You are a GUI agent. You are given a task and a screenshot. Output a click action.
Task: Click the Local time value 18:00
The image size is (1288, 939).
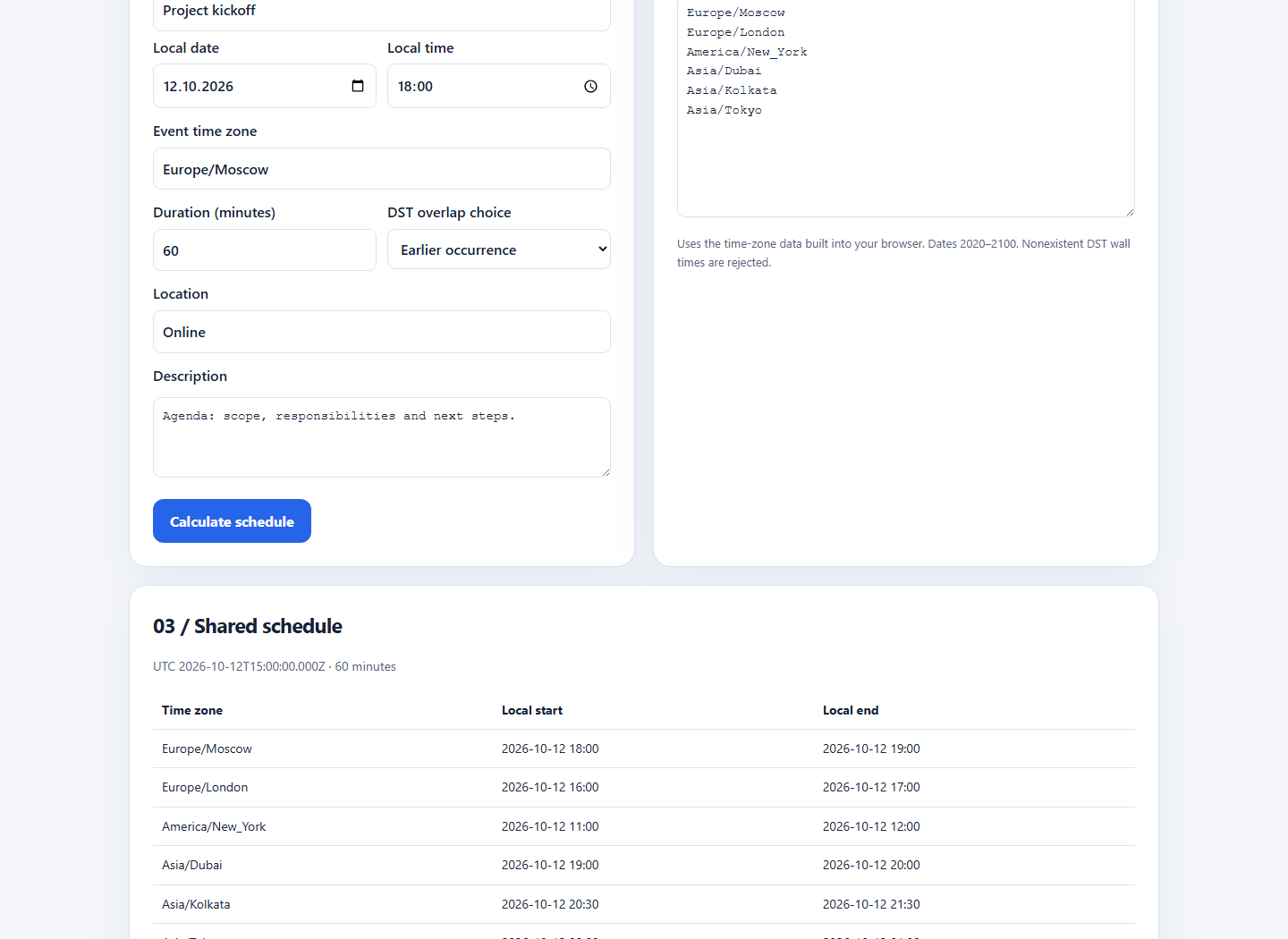415,86
